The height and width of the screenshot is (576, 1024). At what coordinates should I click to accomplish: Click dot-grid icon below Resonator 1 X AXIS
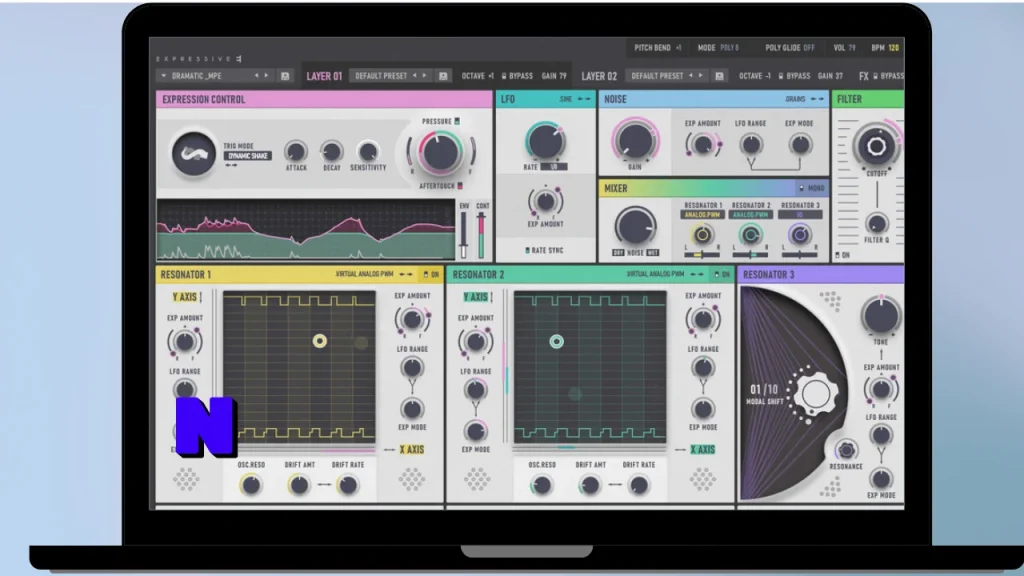(411, 479)
